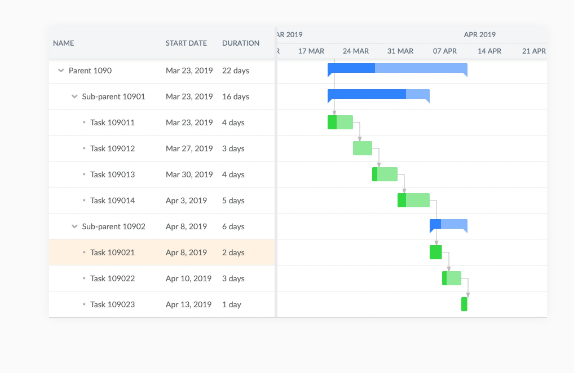The image size is (574, 373).
Task: Select Sub-parent 10901 blue summary bar
Action: (x=379, y=95)
